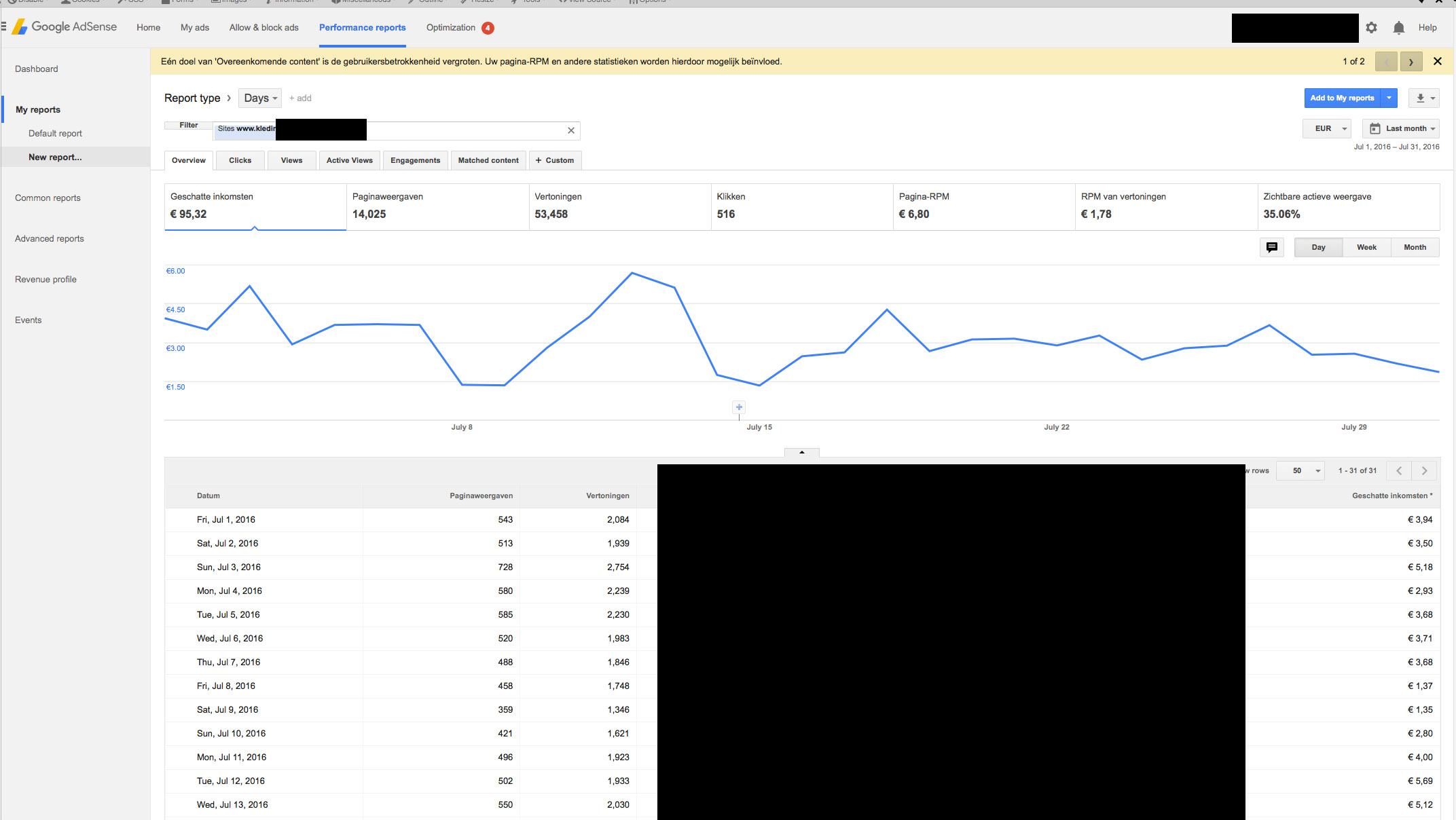Switch to the Engagements tab
Screen dimensions: 1456x820
pyautogui.click(x=415, y=160)
